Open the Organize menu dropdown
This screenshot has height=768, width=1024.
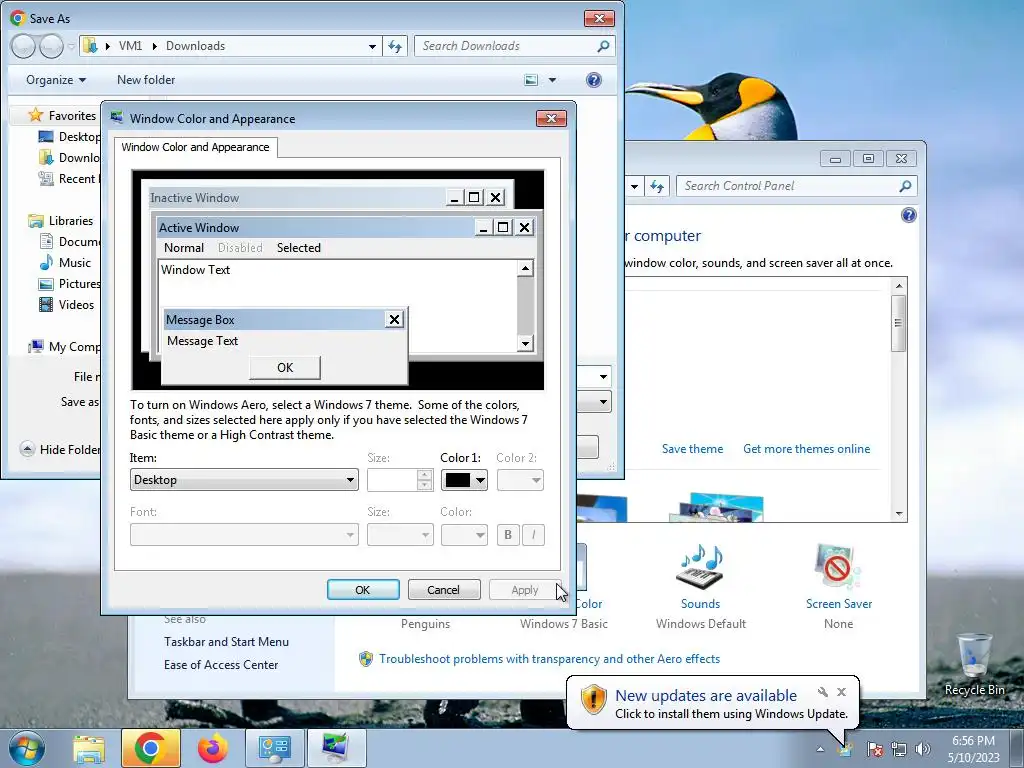click(56, 80)
